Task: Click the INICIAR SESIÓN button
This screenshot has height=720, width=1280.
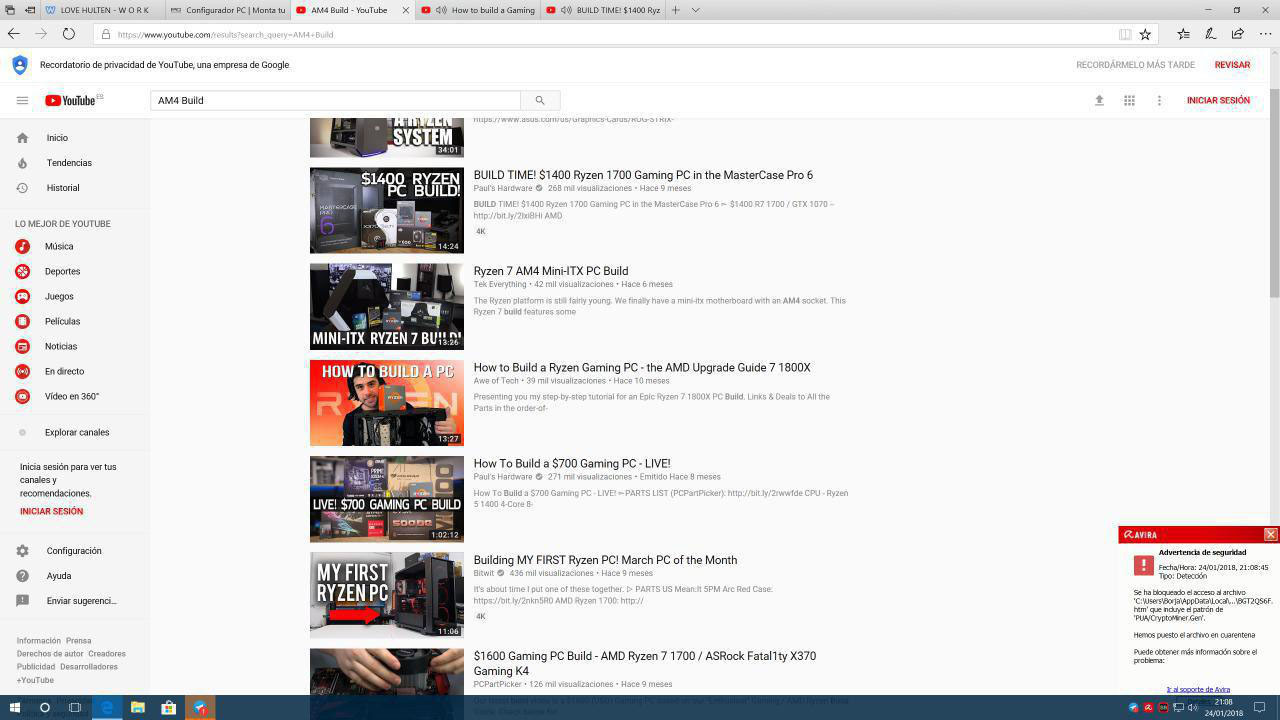Action: click(x=1218, y=100)
